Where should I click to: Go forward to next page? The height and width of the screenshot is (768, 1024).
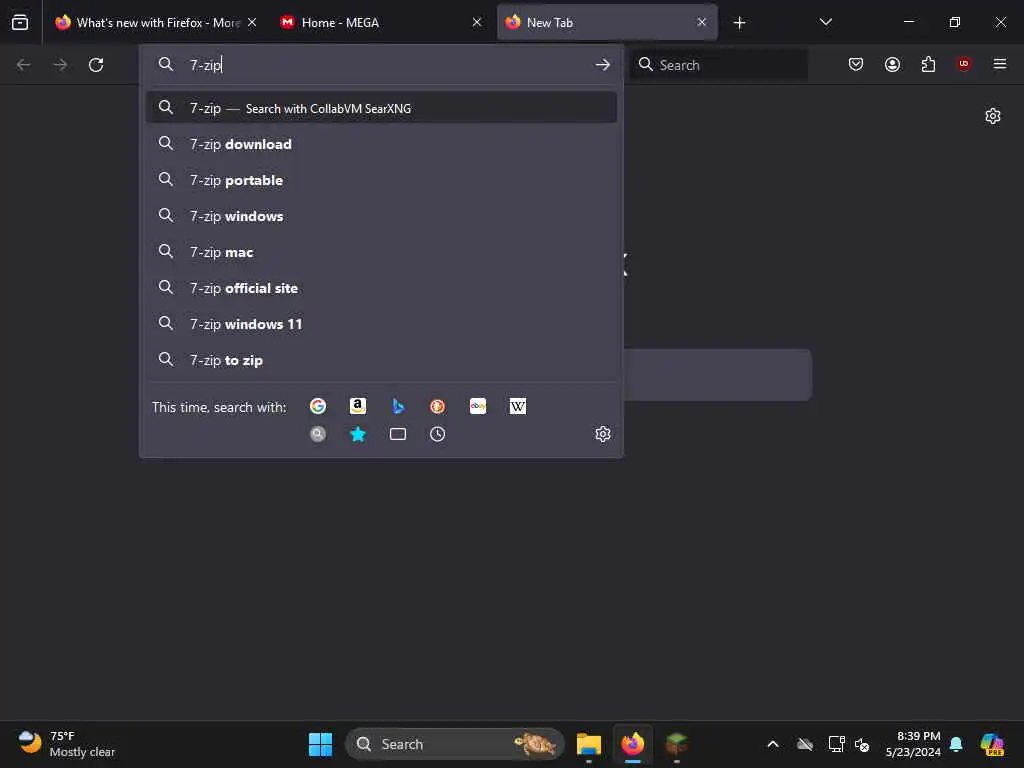tap(60, 65)
